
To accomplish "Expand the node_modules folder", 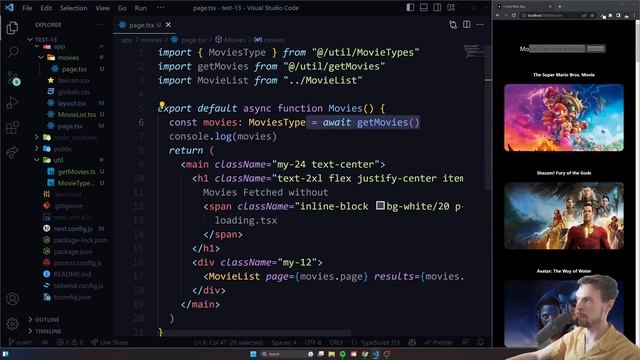I will [x=37, y=138].
